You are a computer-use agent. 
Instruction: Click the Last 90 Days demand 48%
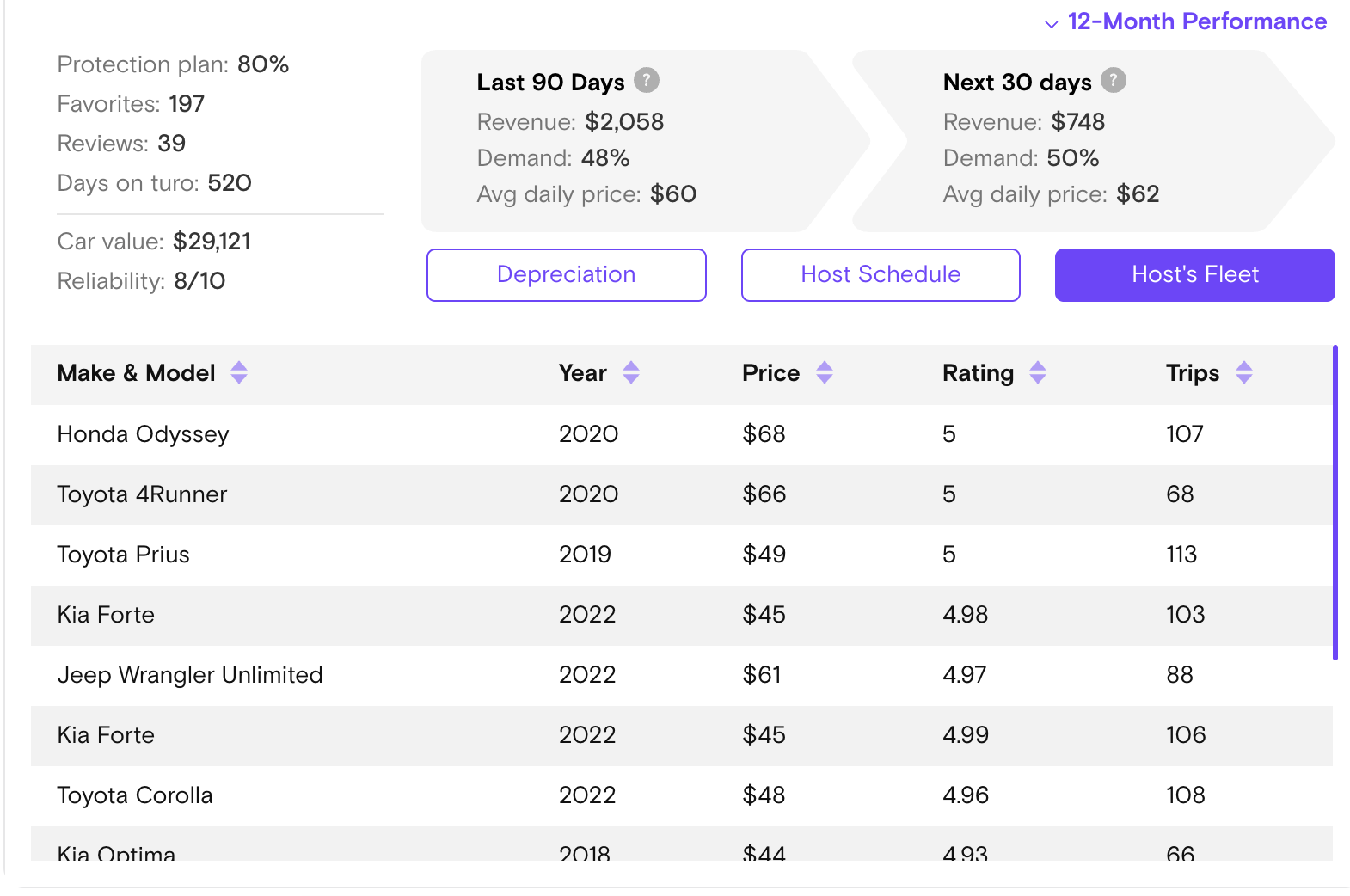pyautogui.click(x=605, y=158)
